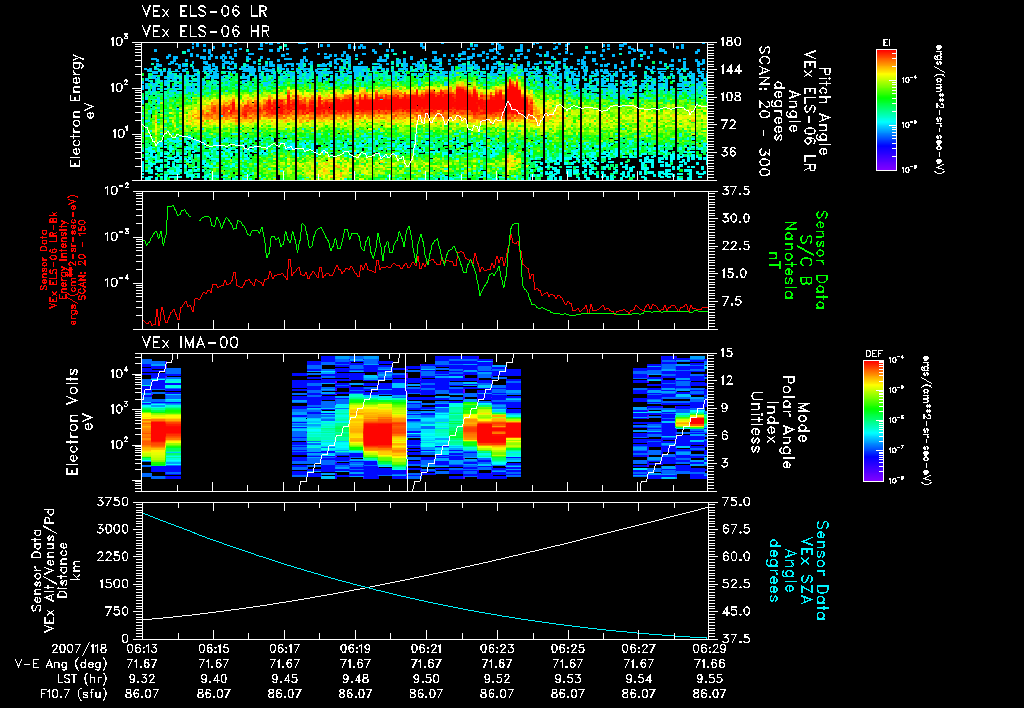Screen dimensions: 1024x708
Task: Click the green "Nanotesla" axis label
Action: 789,260
